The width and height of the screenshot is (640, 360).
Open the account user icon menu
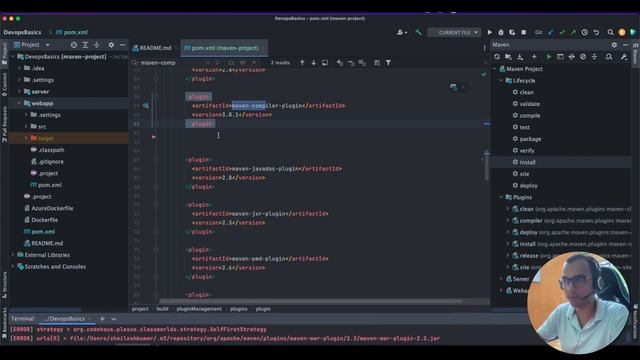pos(402,32)
